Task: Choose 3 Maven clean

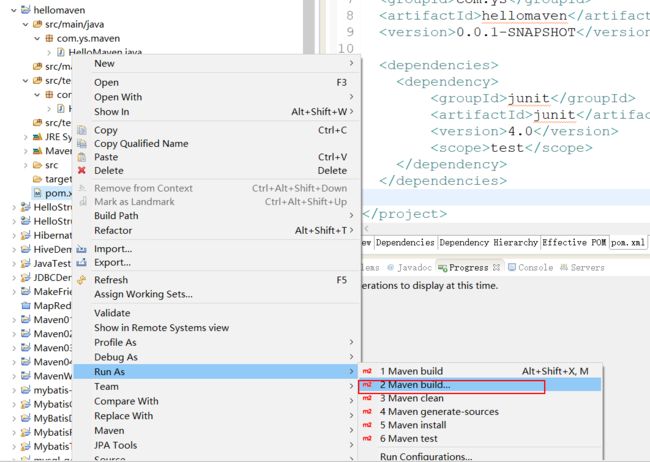Action: click(x=480, y=398)
